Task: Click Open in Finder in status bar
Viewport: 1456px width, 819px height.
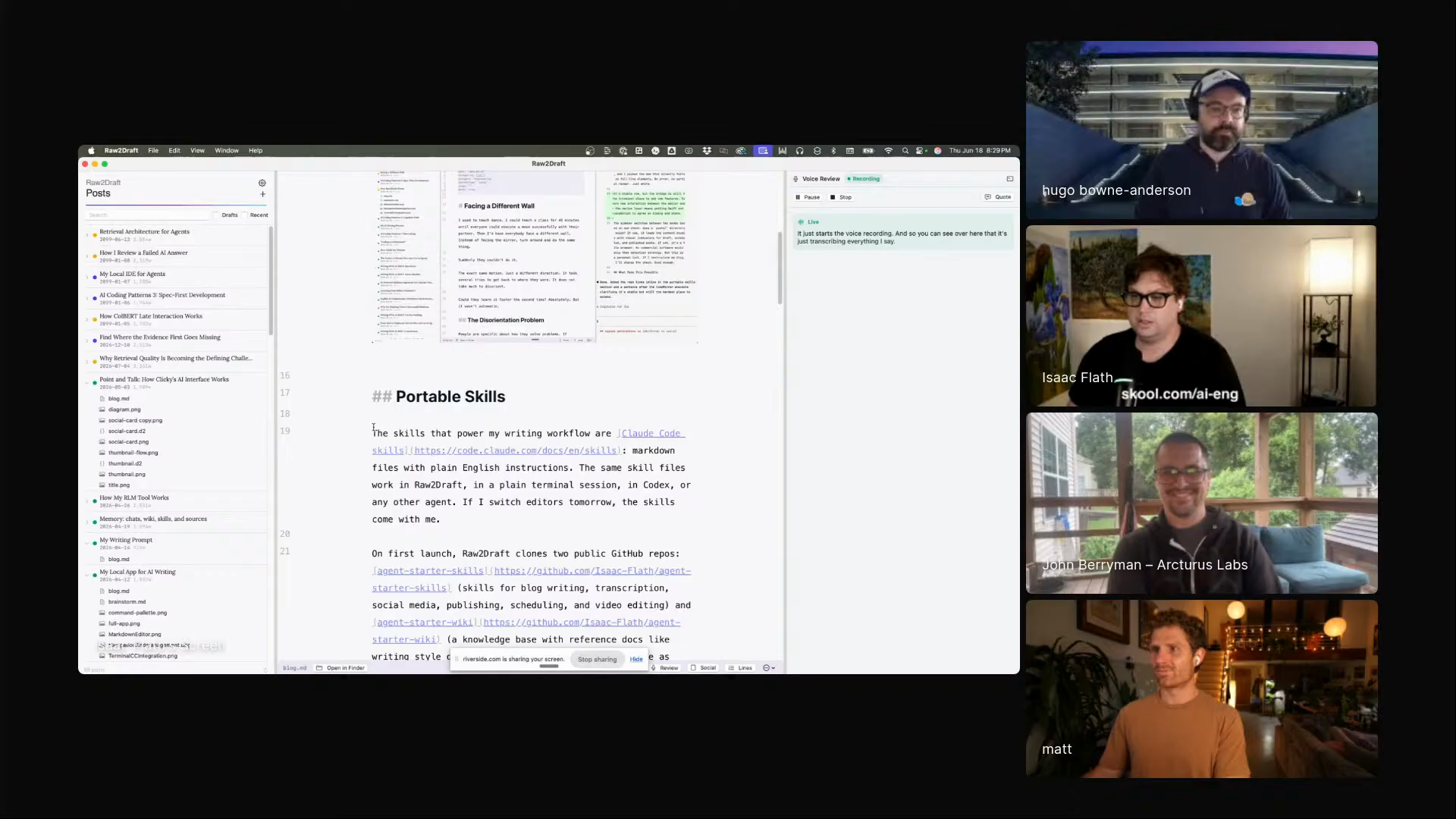Action: pyautogui.click(x=340, y=668)
